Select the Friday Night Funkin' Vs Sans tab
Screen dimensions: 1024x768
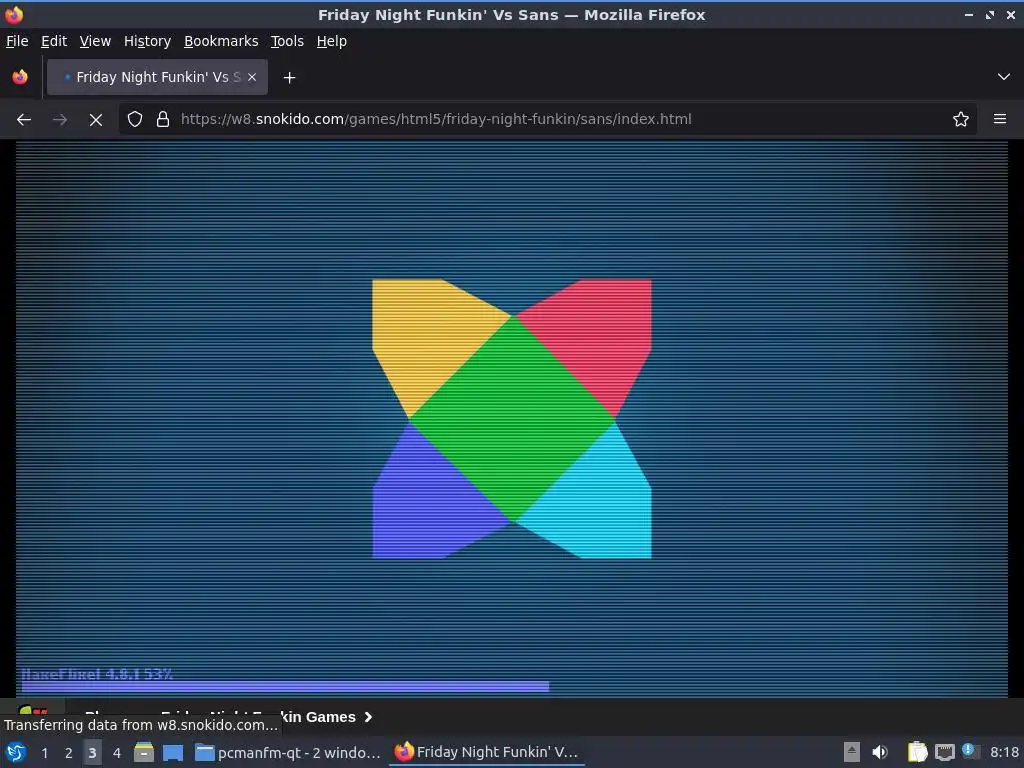point(157,77)
